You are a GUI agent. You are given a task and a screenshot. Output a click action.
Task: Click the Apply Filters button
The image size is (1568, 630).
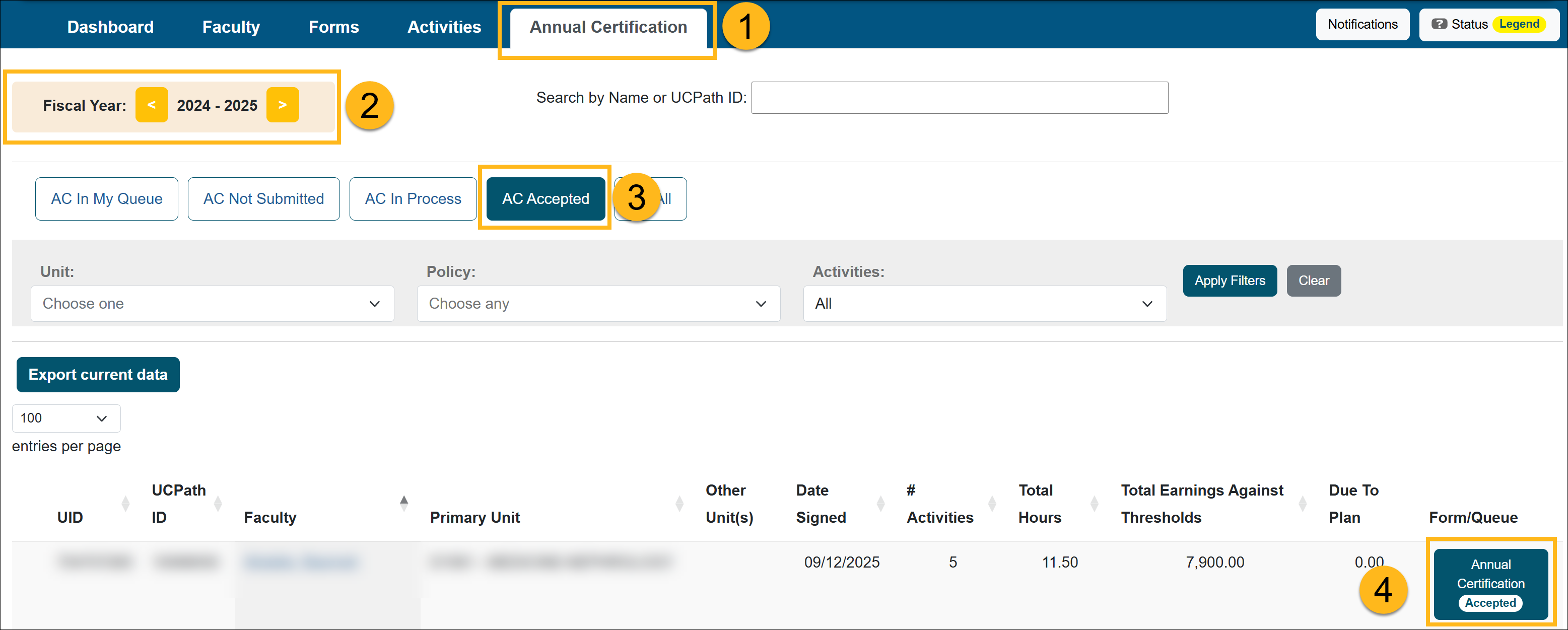[x=1230, y=281]
